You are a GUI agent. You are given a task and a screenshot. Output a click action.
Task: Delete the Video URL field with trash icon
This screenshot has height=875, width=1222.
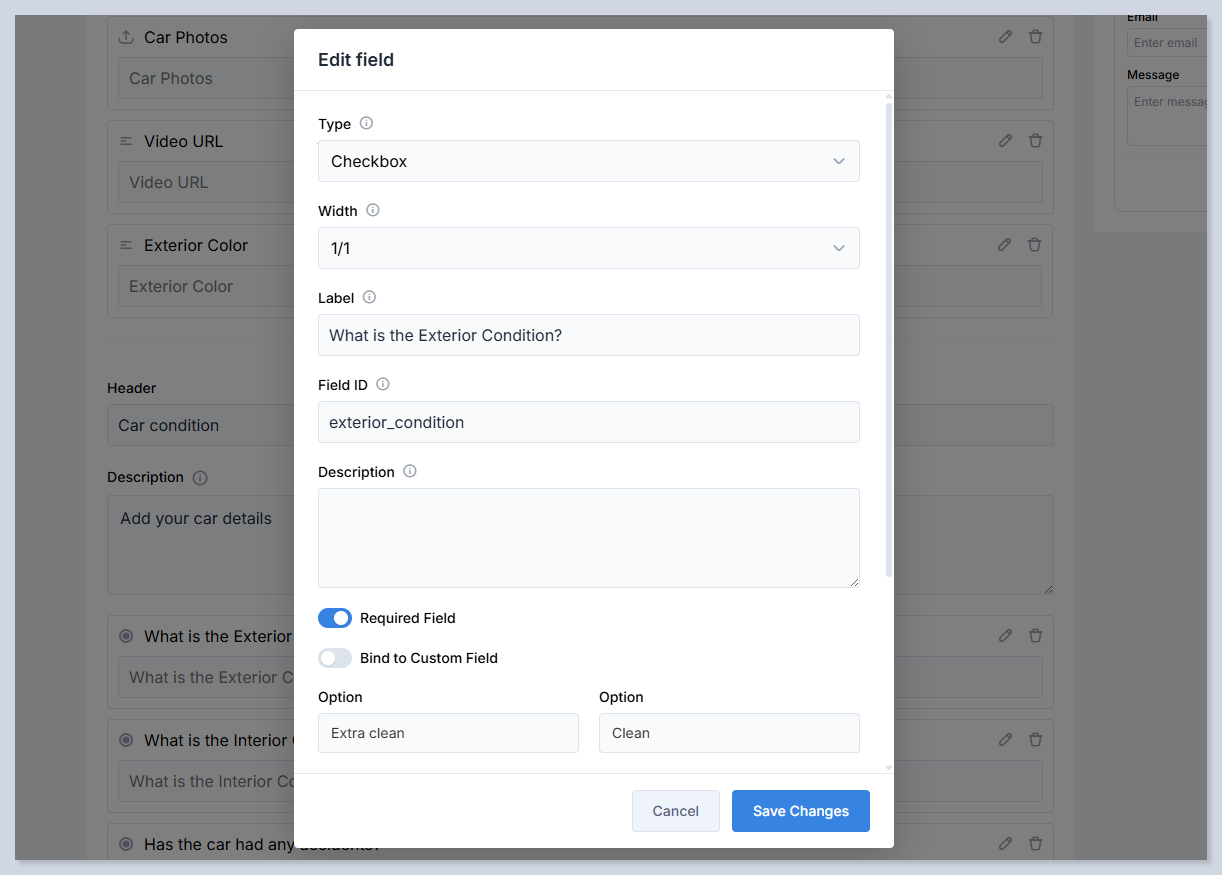[1036, 141]
